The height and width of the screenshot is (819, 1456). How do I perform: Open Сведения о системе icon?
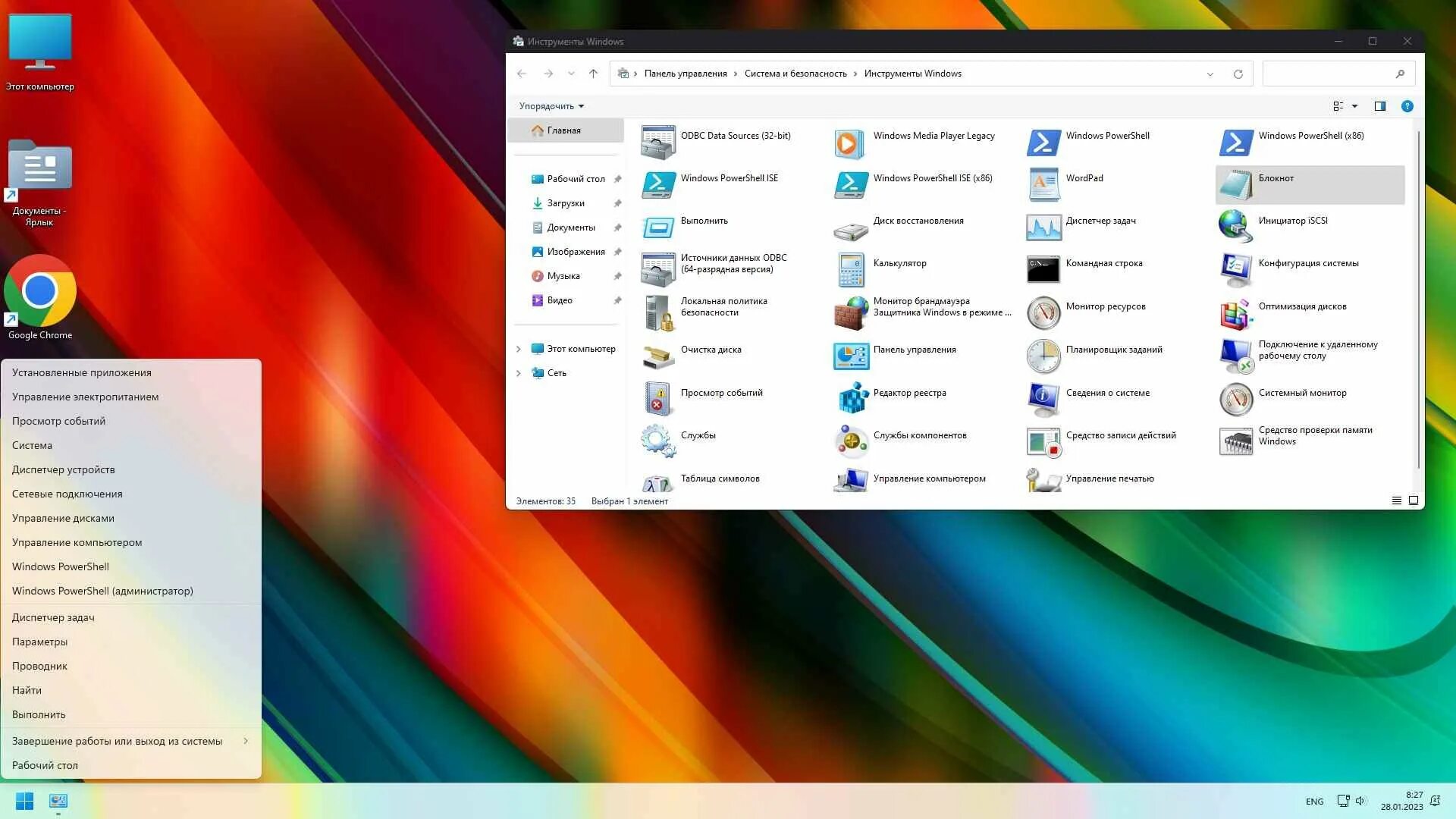1043,400
